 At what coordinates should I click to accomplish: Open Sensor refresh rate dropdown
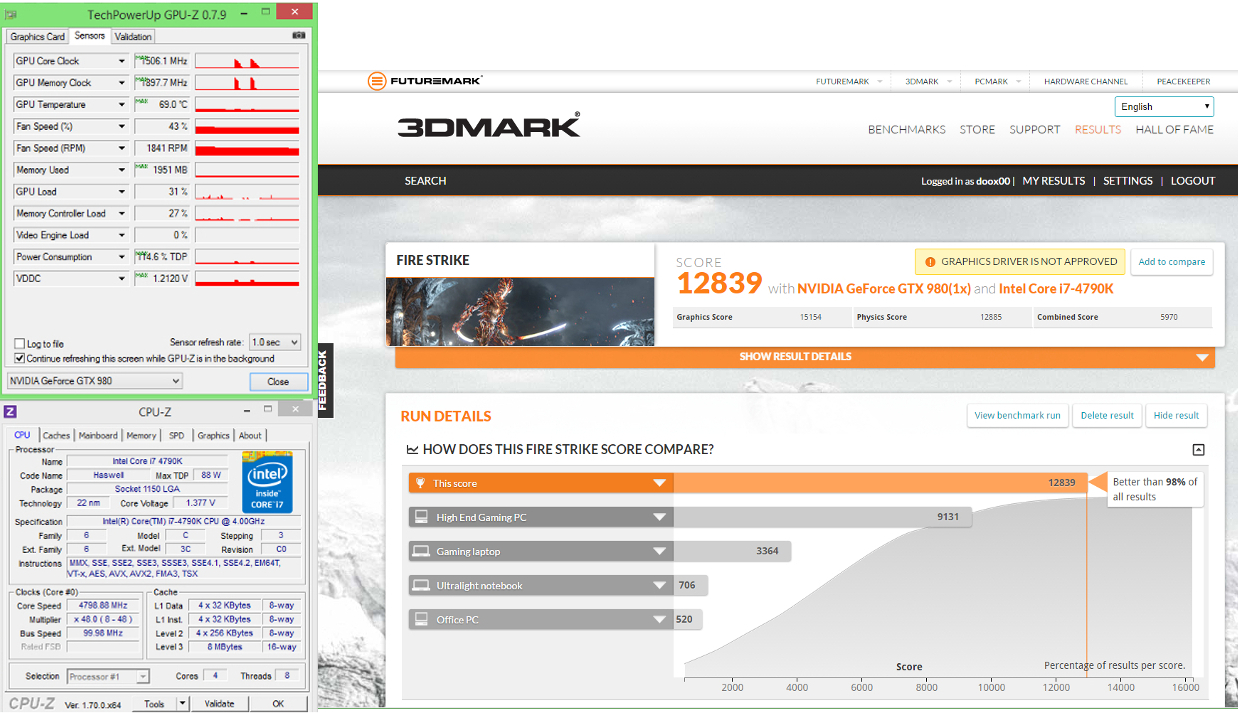click(275, 342)
